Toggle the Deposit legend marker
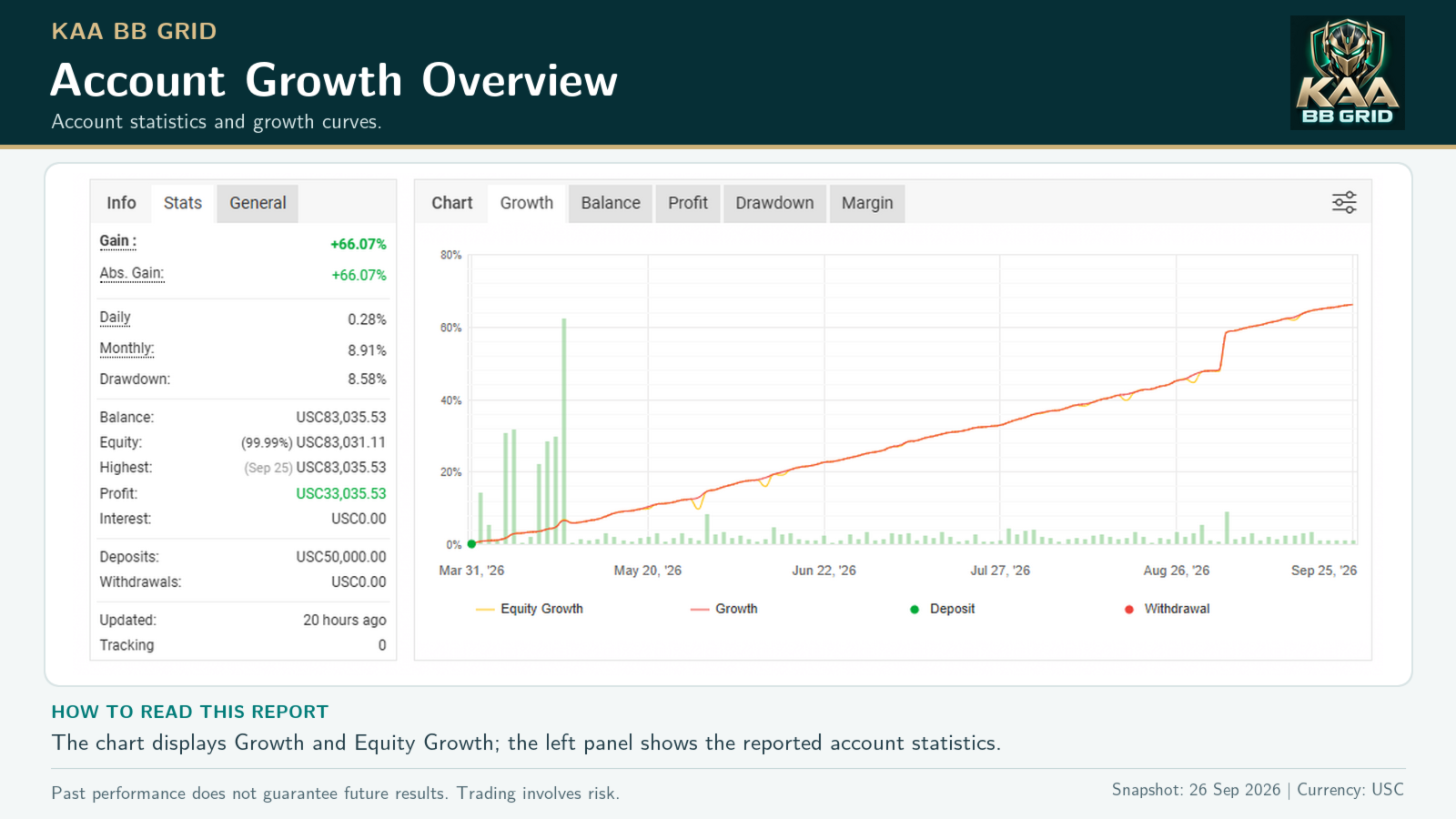The height and width of the screenshot is (819, 1456). [943, 609]
